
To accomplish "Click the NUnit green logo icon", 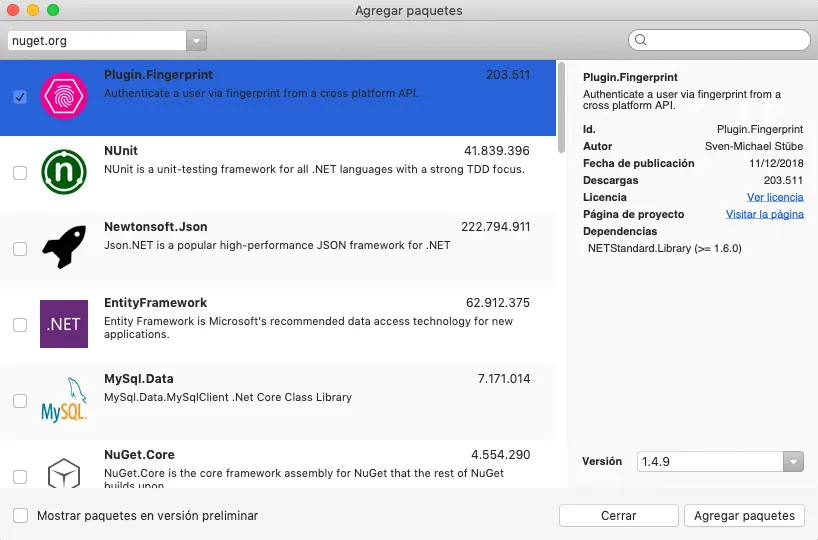I will [x=64, y=172].
